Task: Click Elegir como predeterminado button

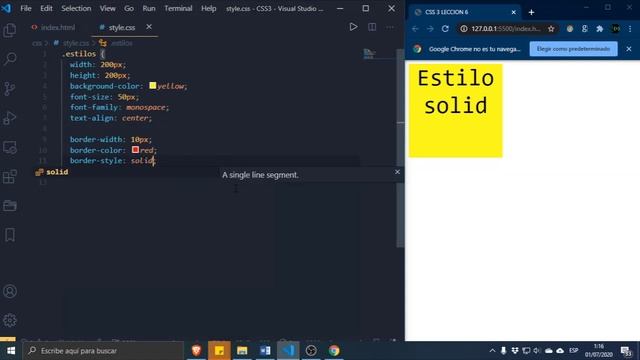Action: tap(573, 49)
